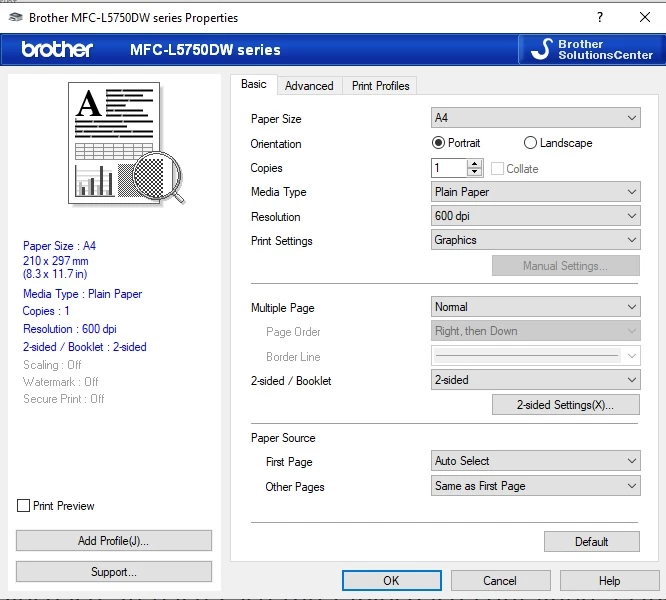This screenshot has width=666, height=600.
Task: Close the Properties dialog window
Action: coord(645,17)
